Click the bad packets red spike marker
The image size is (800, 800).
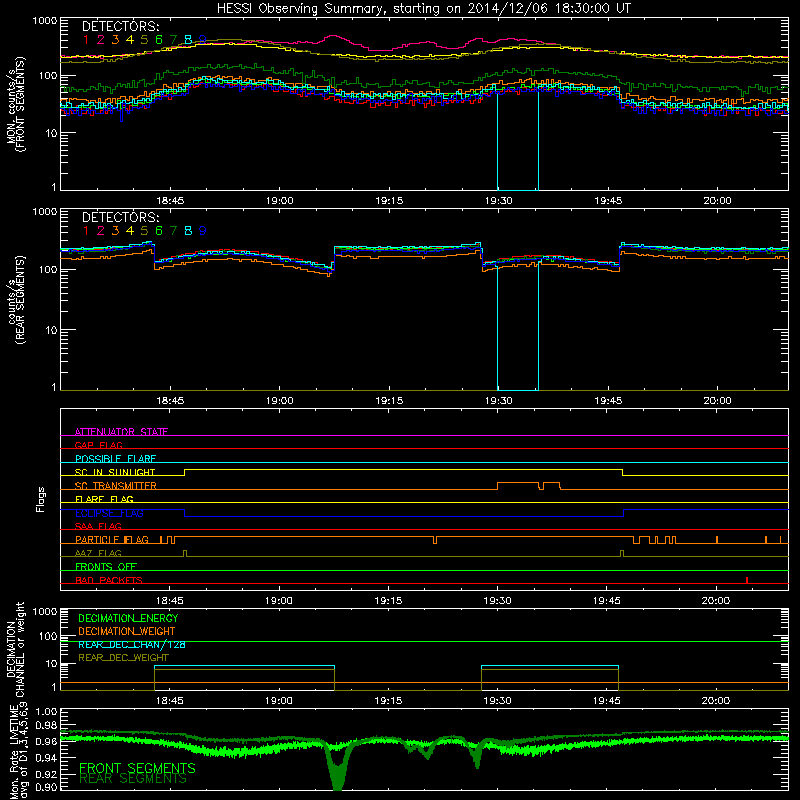pos(747,580)
